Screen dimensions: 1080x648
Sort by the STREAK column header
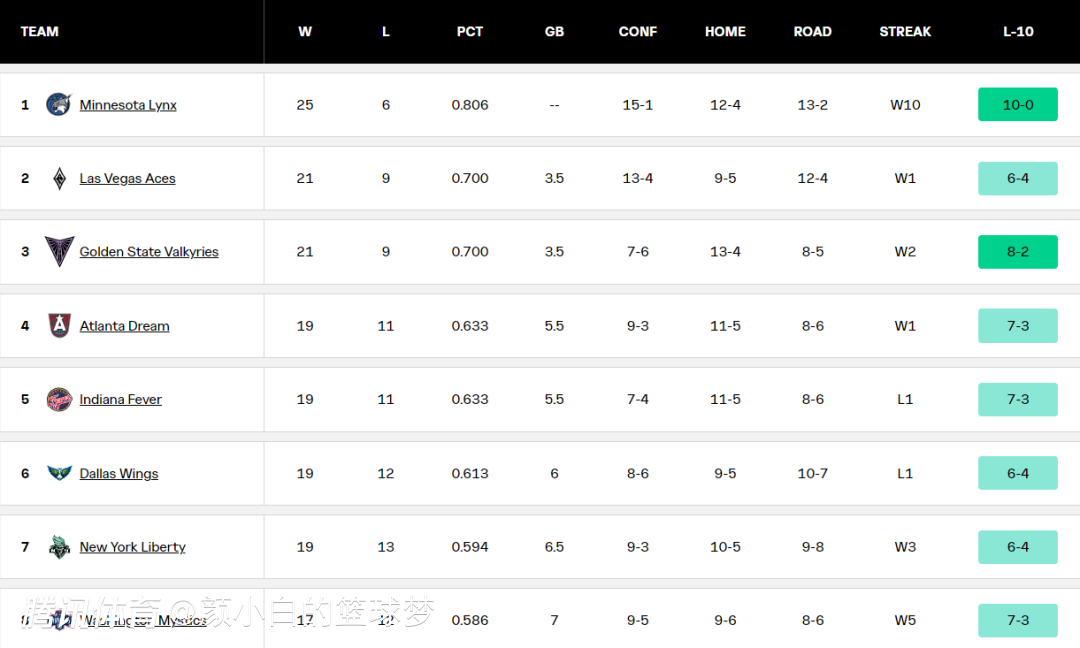905,32
